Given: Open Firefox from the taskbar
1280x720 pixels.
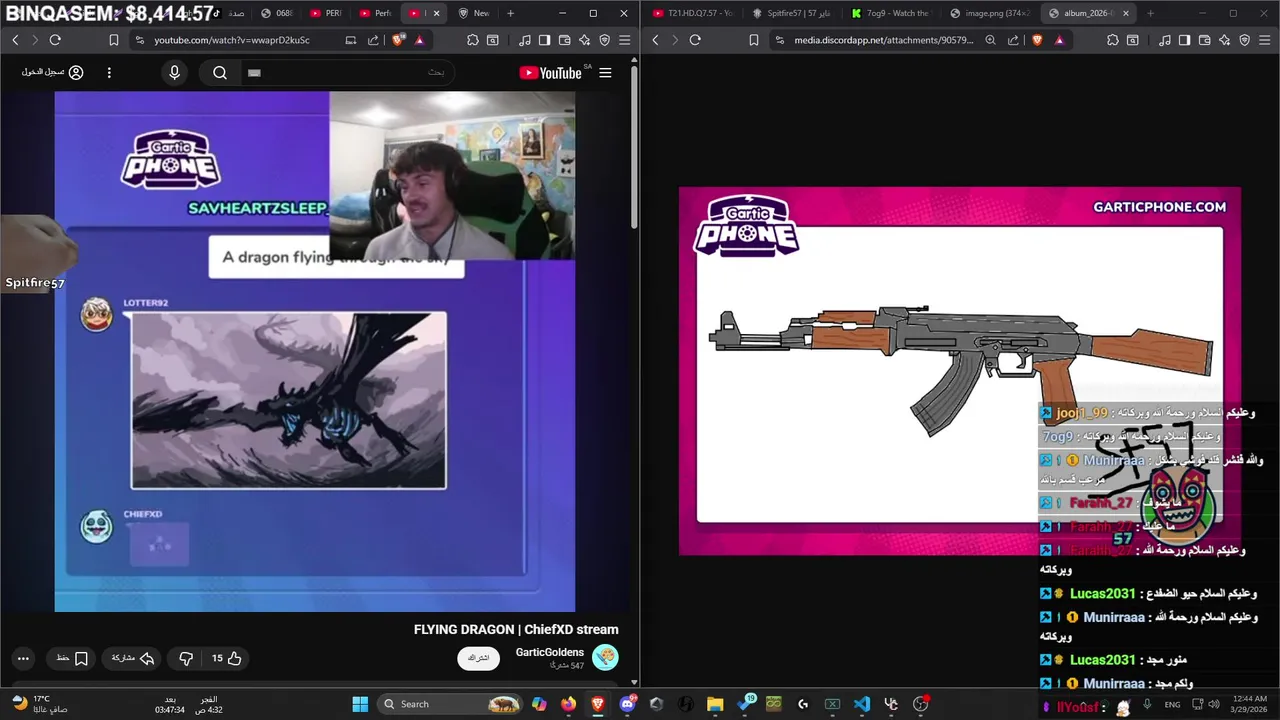Looking at the screenshot, I should click(569, 704).
